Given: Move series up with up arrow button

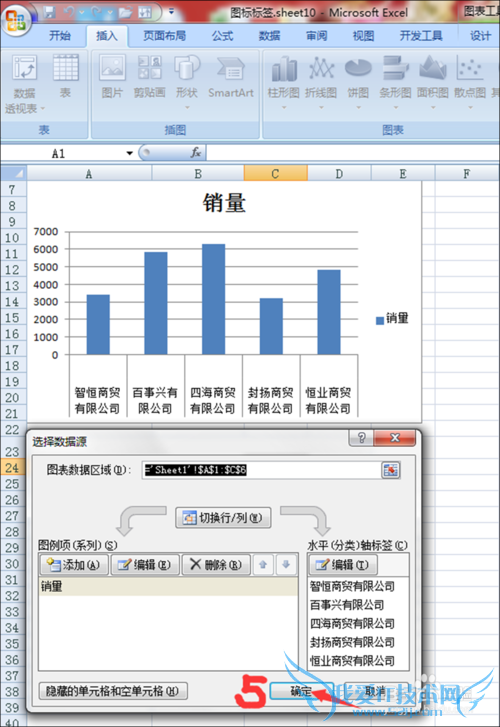Looking at the screenshot, I should (x=263, y=565).
